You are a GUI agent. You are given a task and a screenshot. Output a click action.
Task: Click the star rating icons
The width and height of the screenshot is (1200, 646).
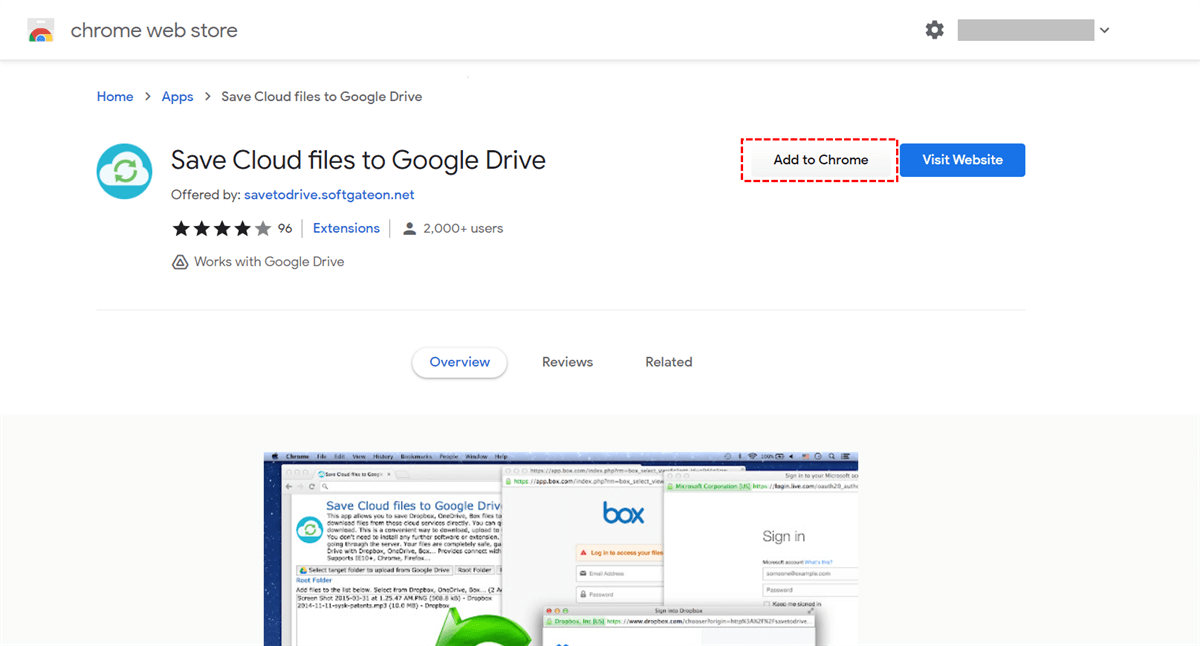(222, 228)
